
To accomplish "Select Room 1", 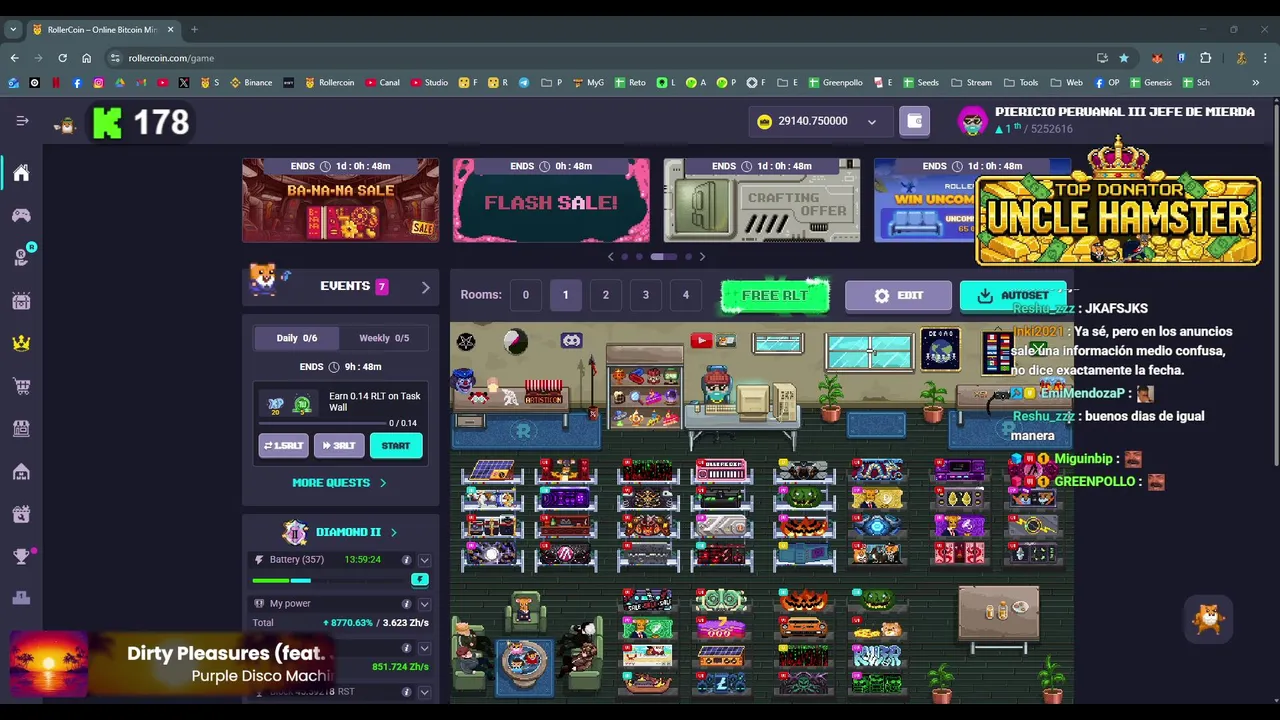I will click(x=565, y=295).
